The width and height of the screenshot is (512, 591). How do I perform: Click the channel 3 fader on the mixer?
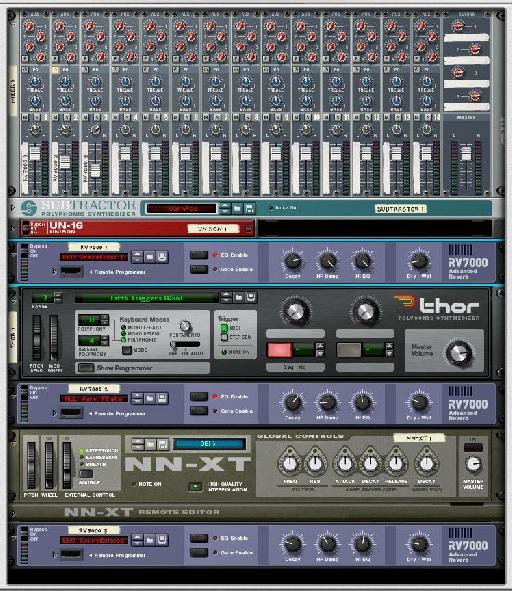pos(95,171)
